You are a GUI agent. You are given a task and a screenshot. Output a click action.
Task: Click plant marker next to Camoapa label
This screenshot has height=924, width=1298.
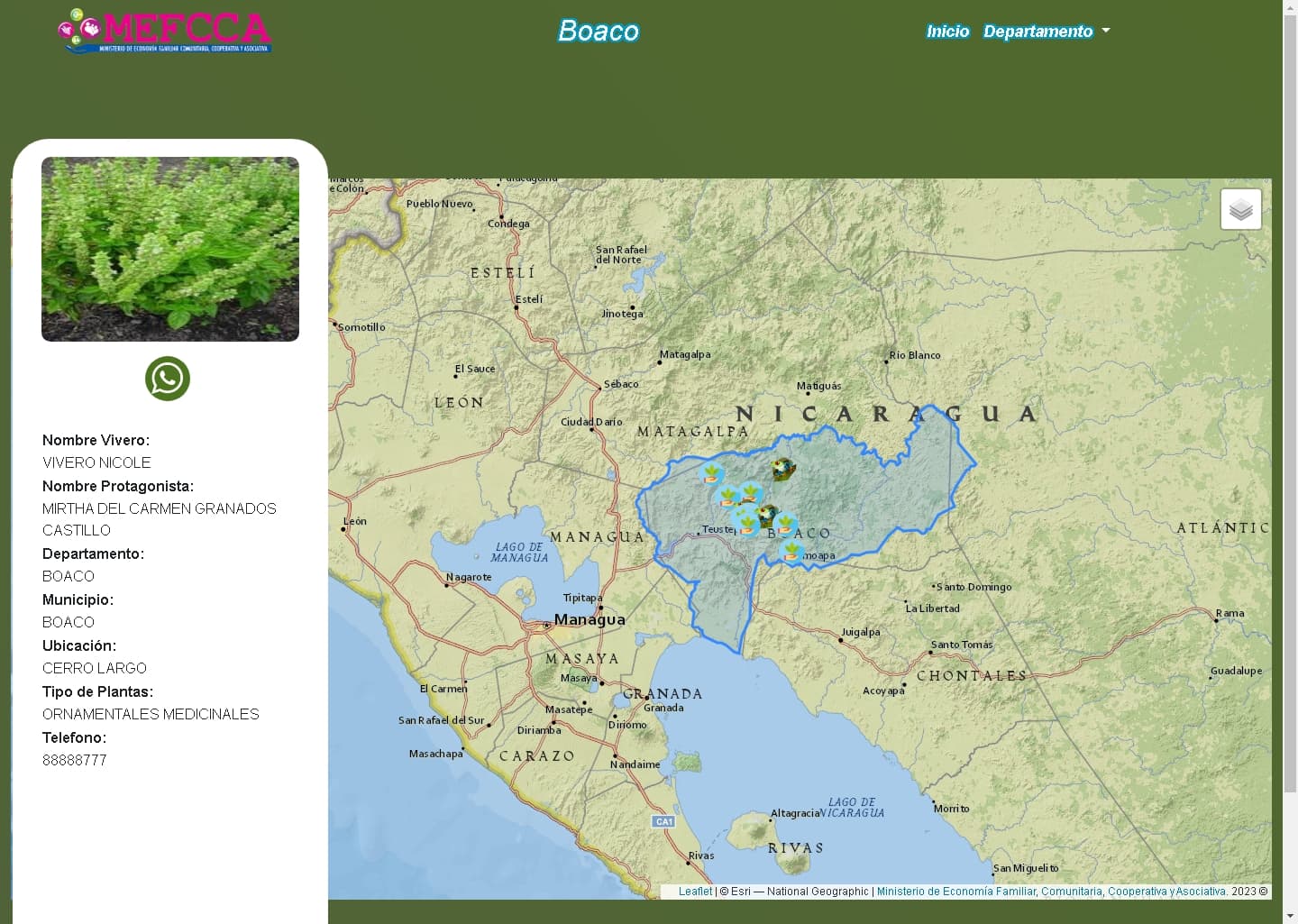coord(791,551)
